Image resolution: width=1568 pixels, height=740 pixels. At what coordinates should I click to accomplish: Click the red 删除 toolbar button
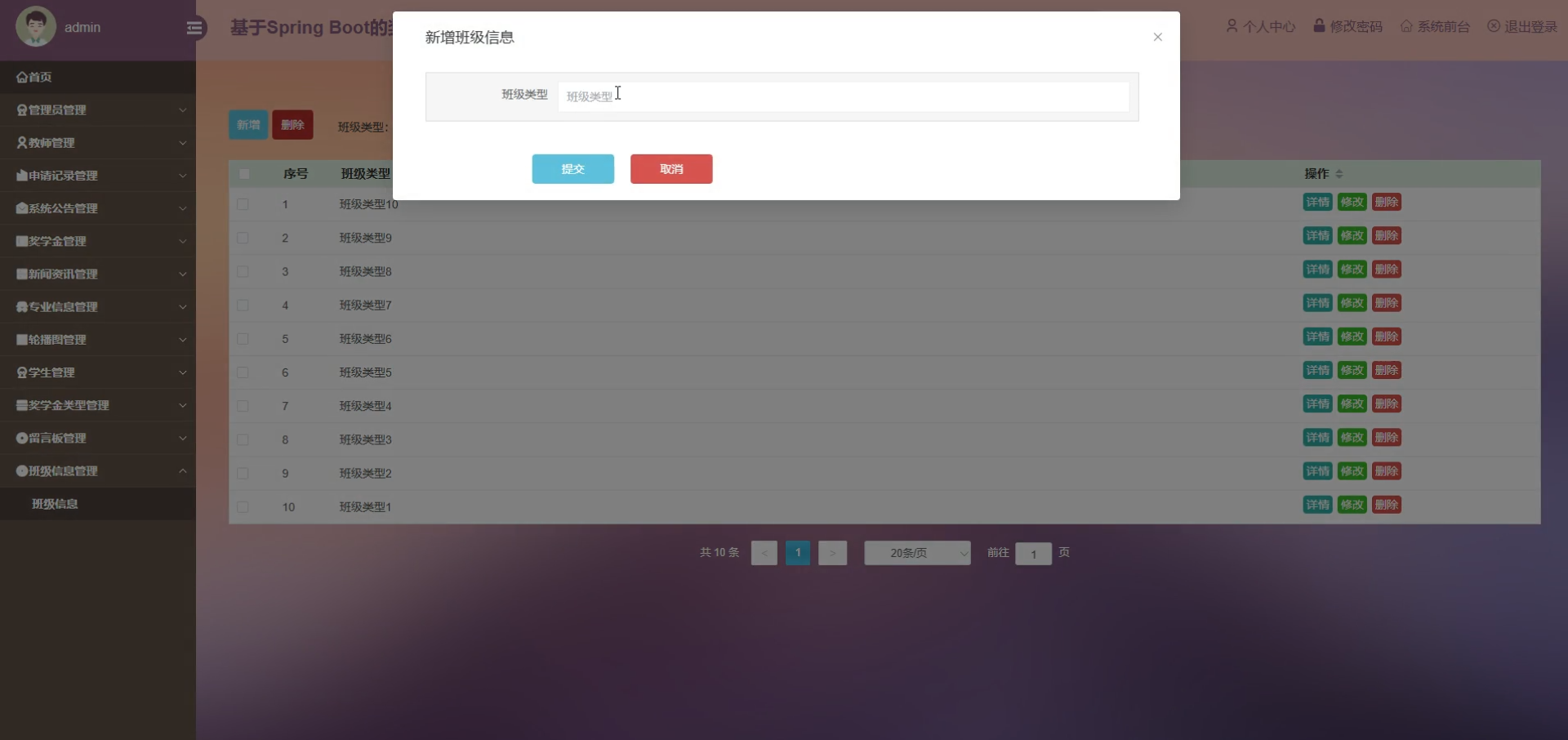(292, 125)
